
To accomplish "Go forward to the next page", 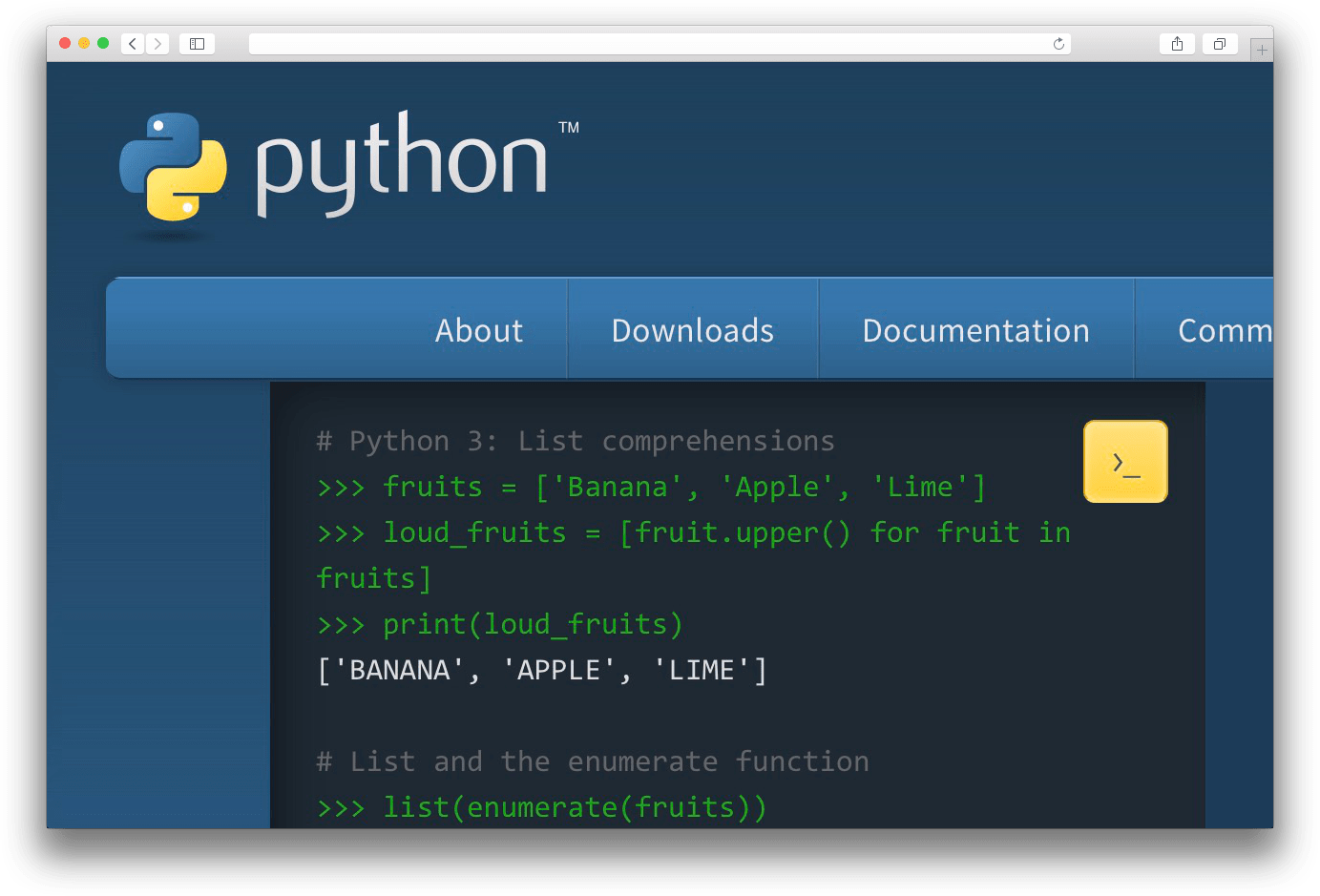I will tap(158, 44).
